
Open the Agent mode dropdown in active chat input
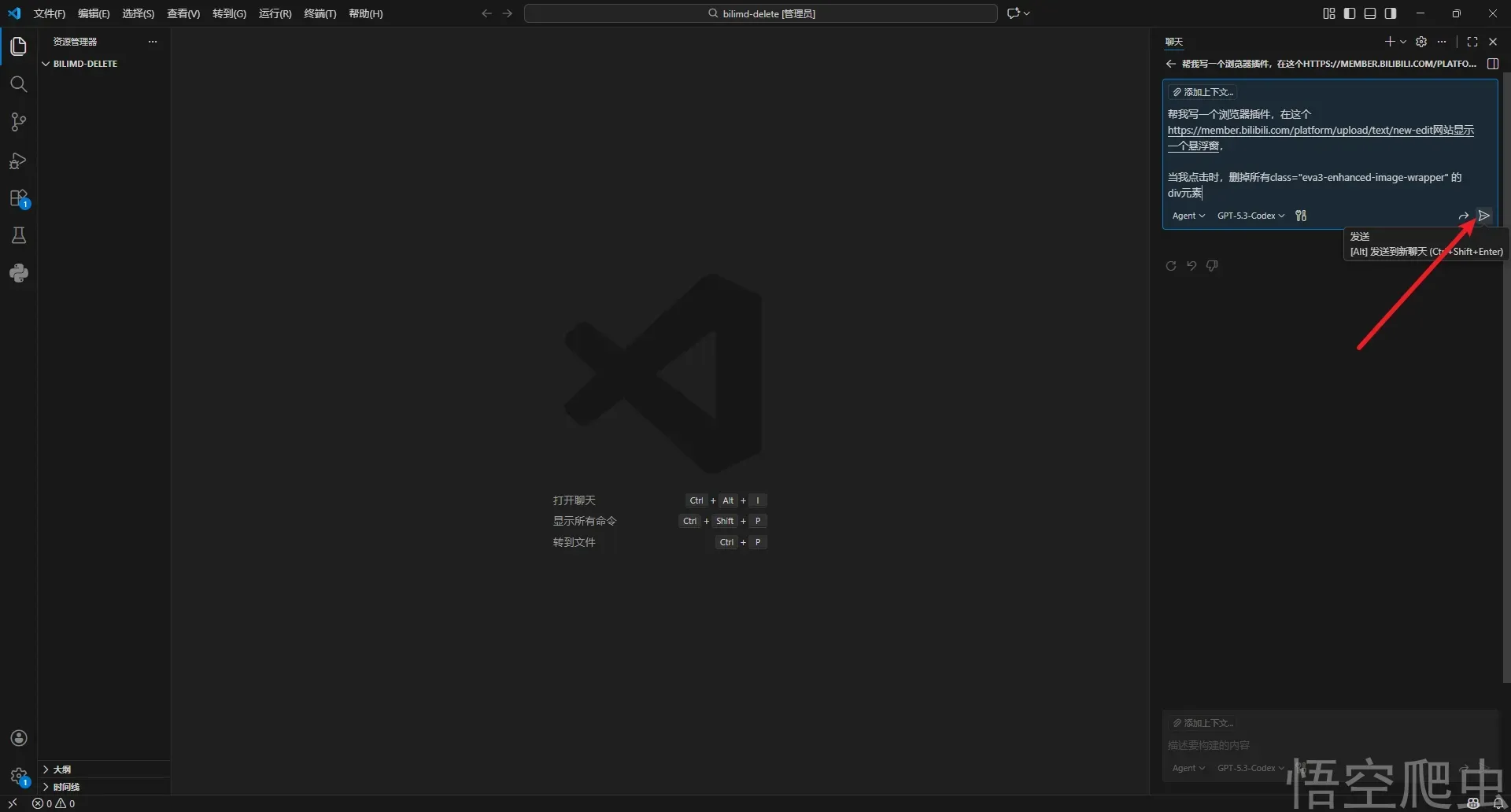(1188, 216)
